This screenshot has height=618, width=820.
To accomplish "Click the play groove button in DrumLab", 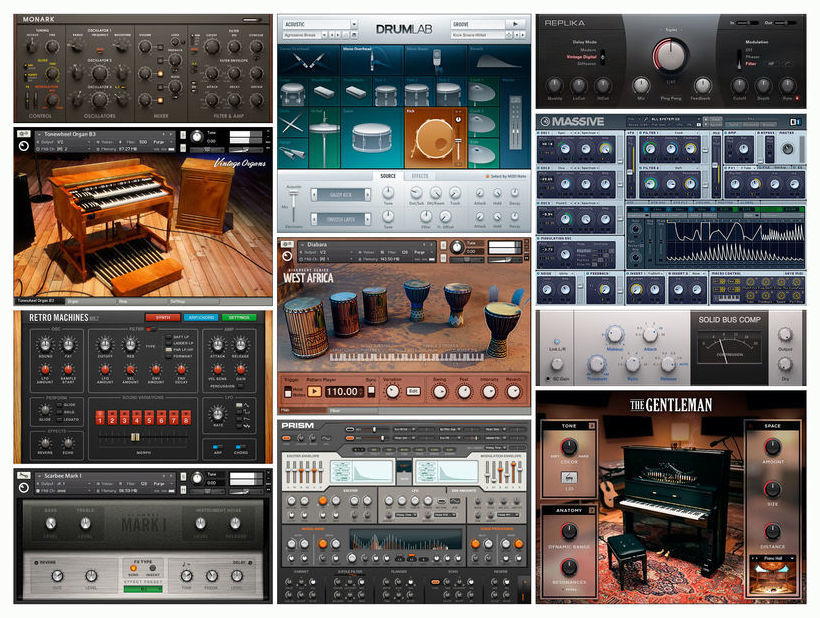I will (x=515, y=24).
